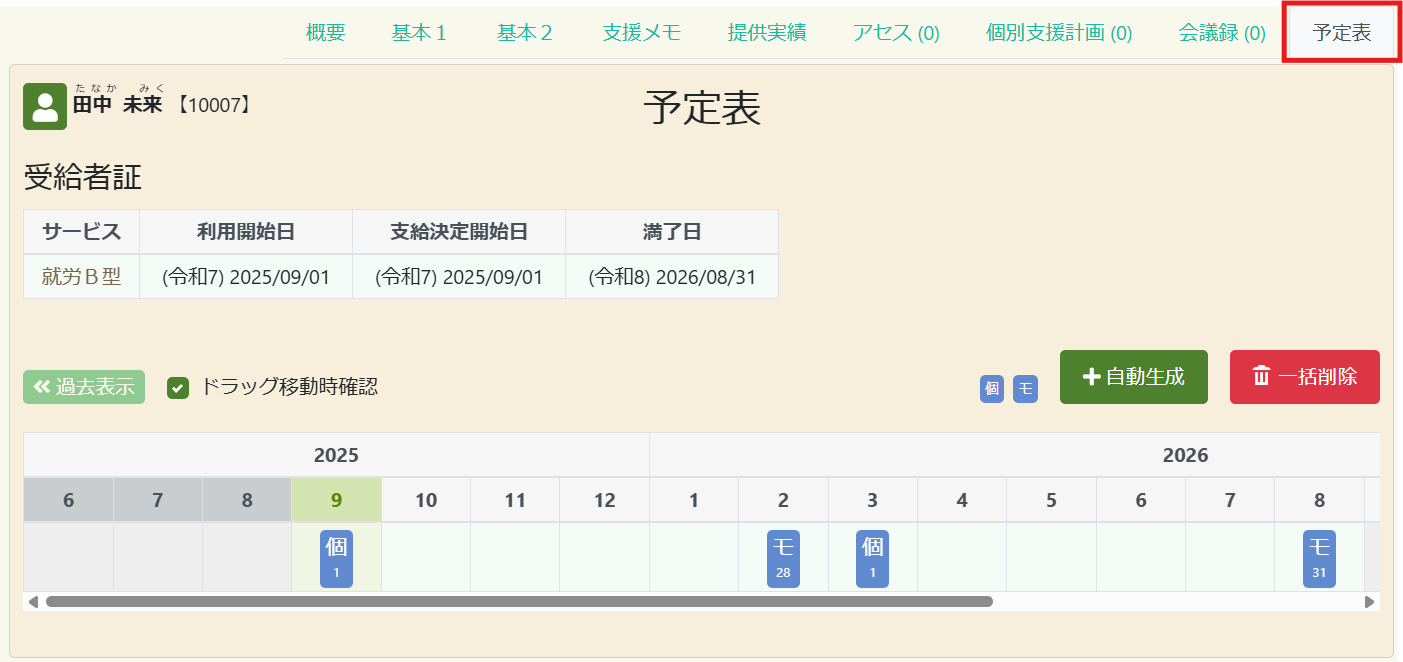The width and height of the screenshot is (1403, 662).
Task: Click the timeline scrollbar left arrow
Action: (x=33, y=602)
